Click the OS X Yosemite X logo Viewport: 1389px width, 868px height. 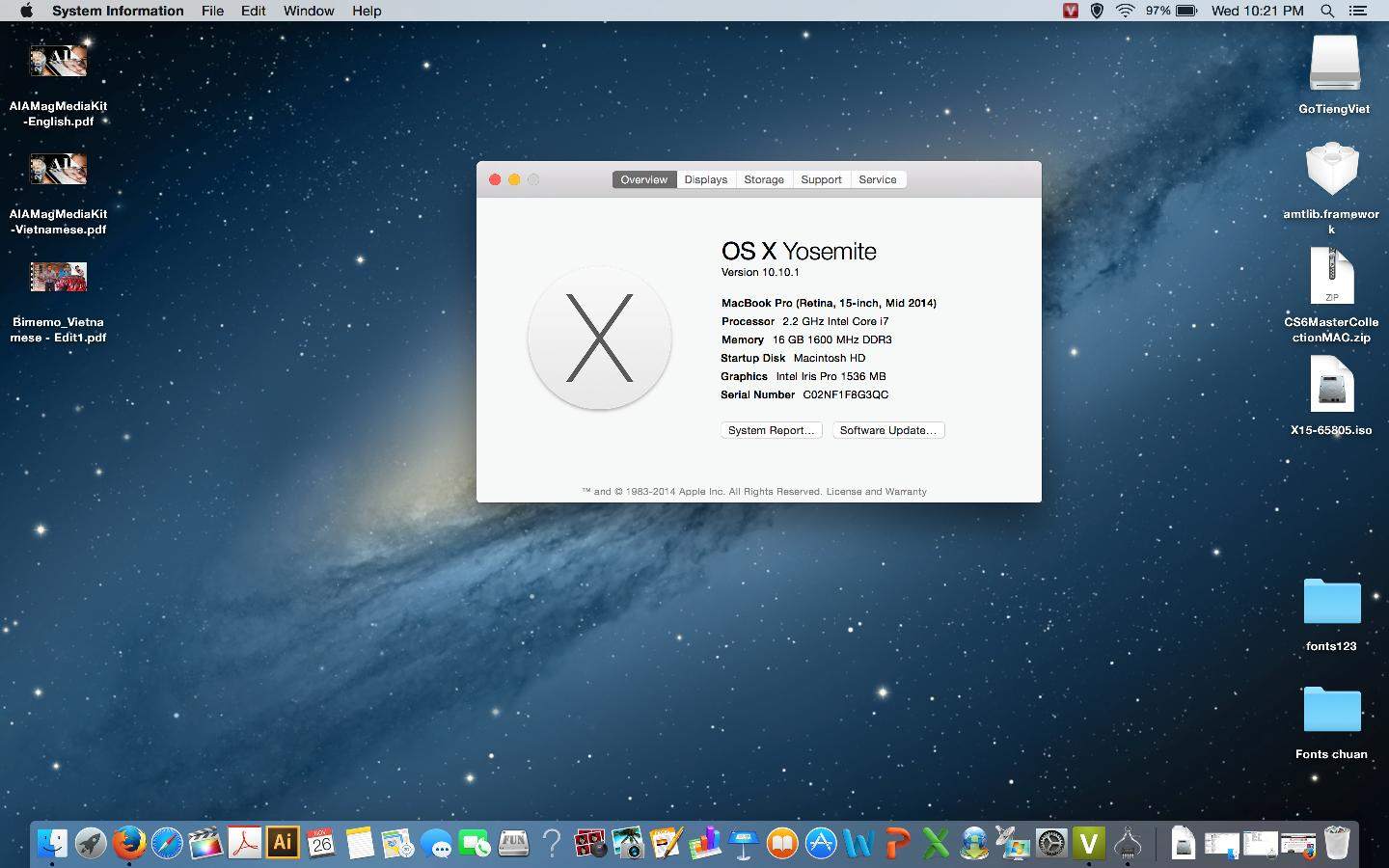pyautogui.click(x=599, y=339)
